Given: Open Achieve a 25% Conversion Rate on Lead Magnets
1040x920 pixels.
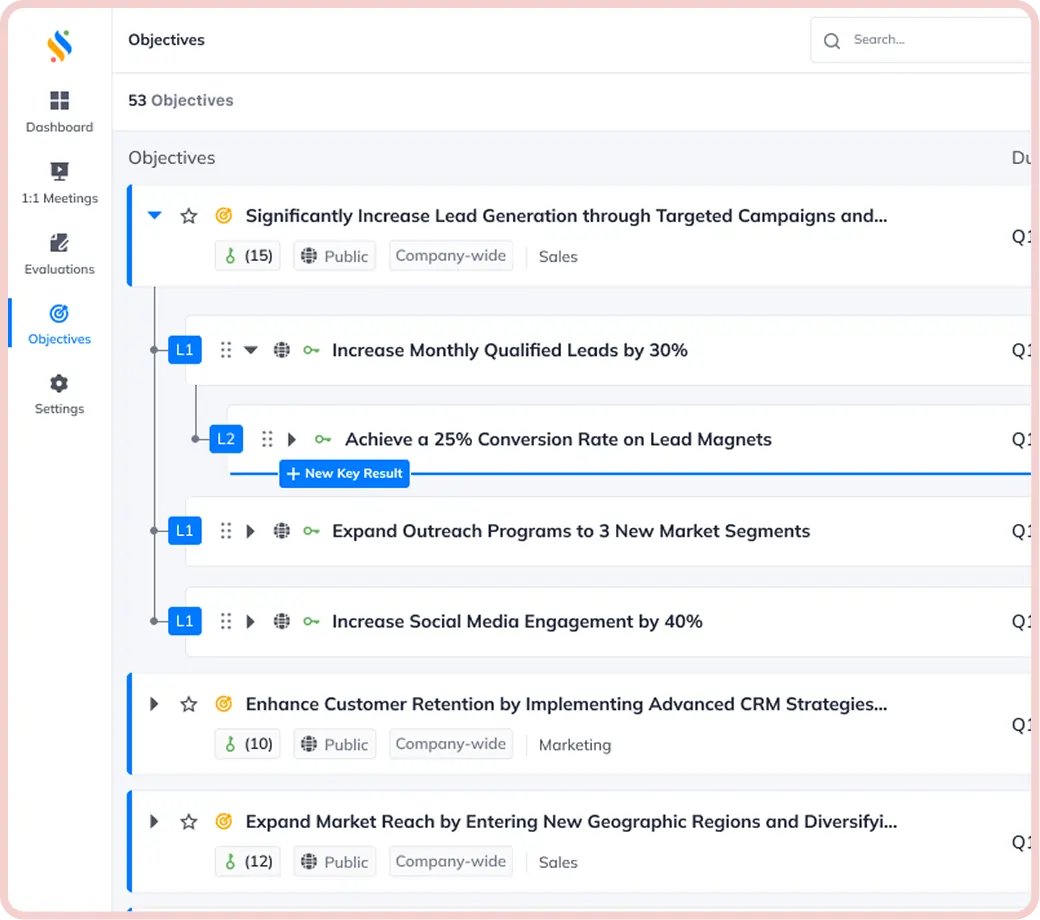Looking at the screenshot, I should [x=558, y=439].
